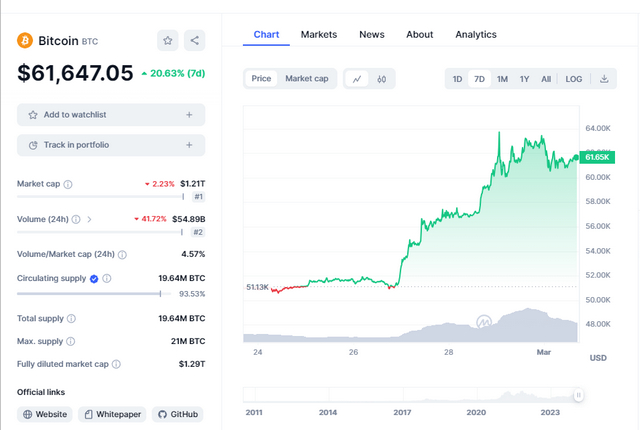Select the Price chart toggle
Image resolution: width=640 pixels, height=430 pixels.
point(261,79)
